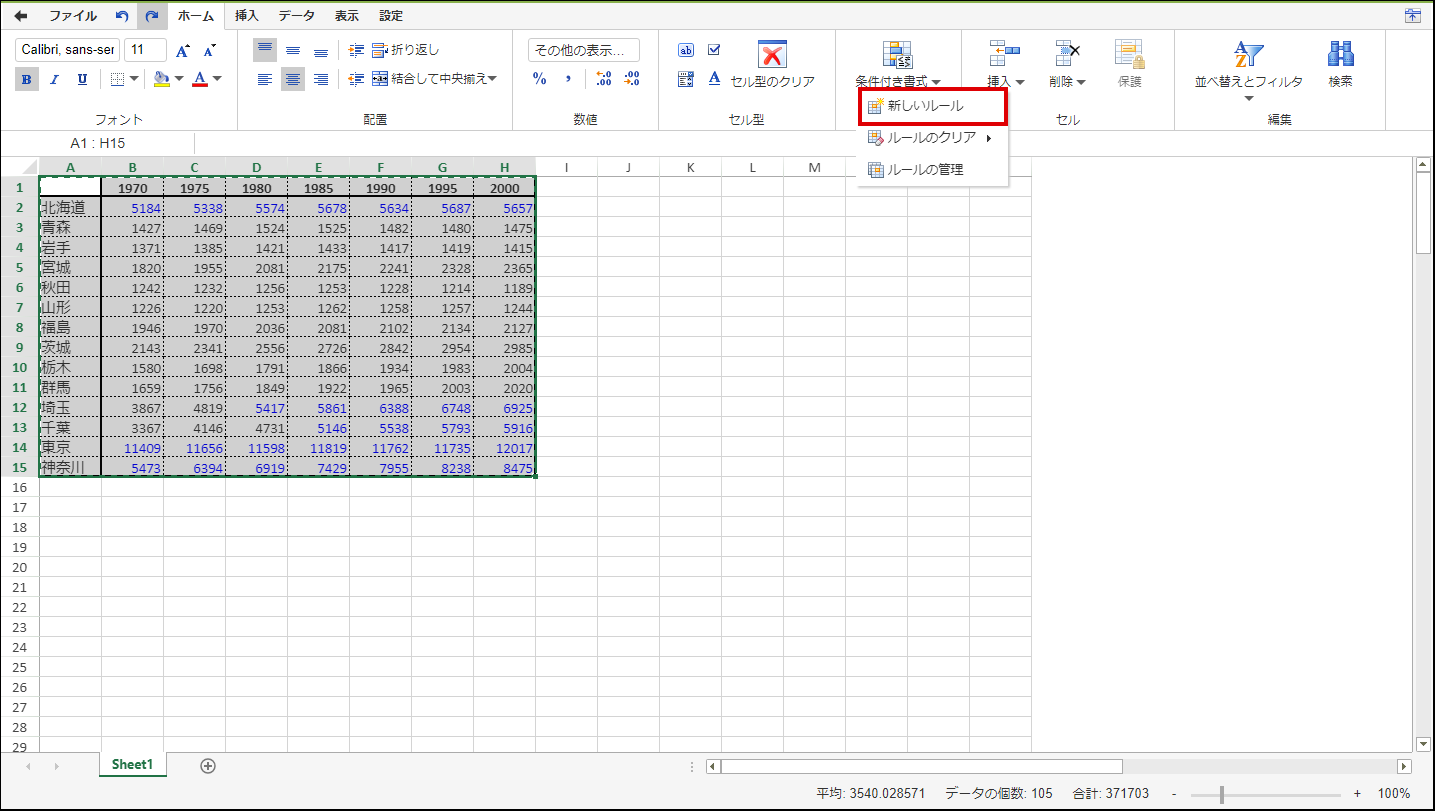Click the zoom out minus button
Image resolution: width=1435 pixels, height=811 pixels.
click(x=1175, y=794)
